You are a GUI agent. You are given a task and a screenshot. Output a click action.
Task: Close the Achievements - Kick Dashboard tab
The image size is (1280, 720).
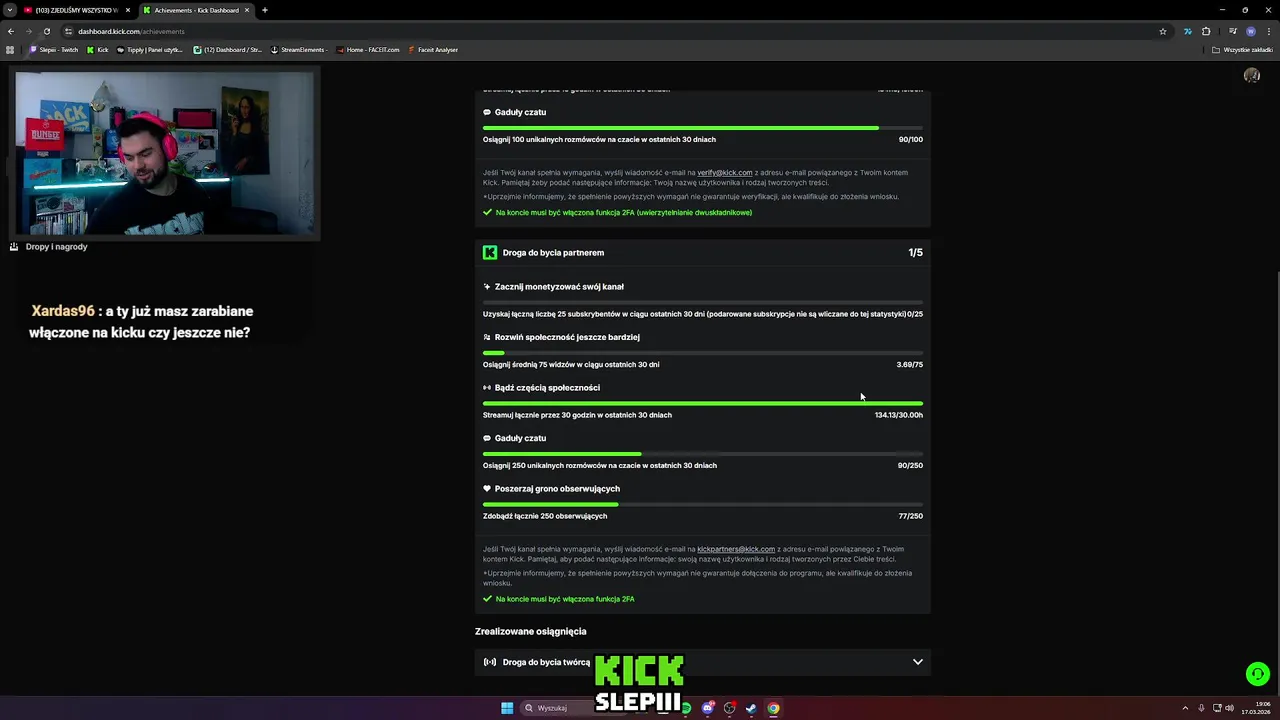(247, 10)
